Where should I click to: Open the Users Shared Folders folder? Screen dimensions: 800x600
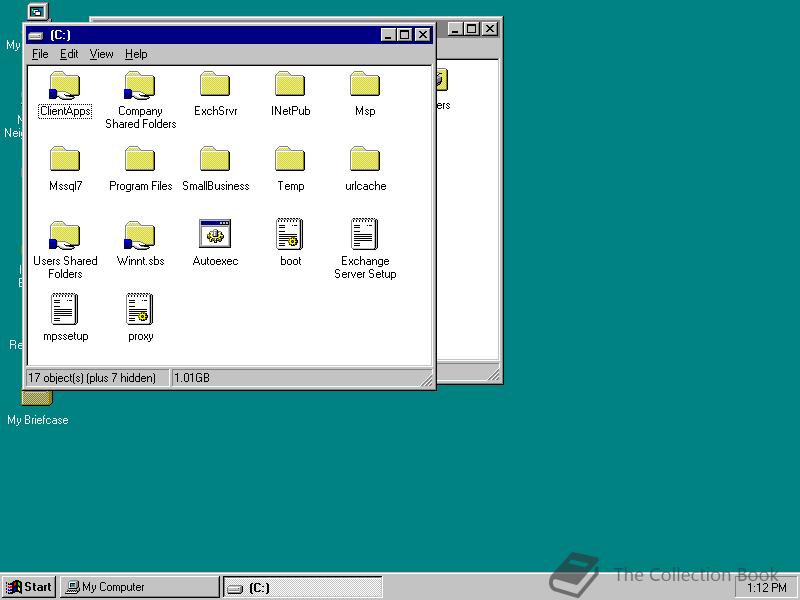(64, 235)
